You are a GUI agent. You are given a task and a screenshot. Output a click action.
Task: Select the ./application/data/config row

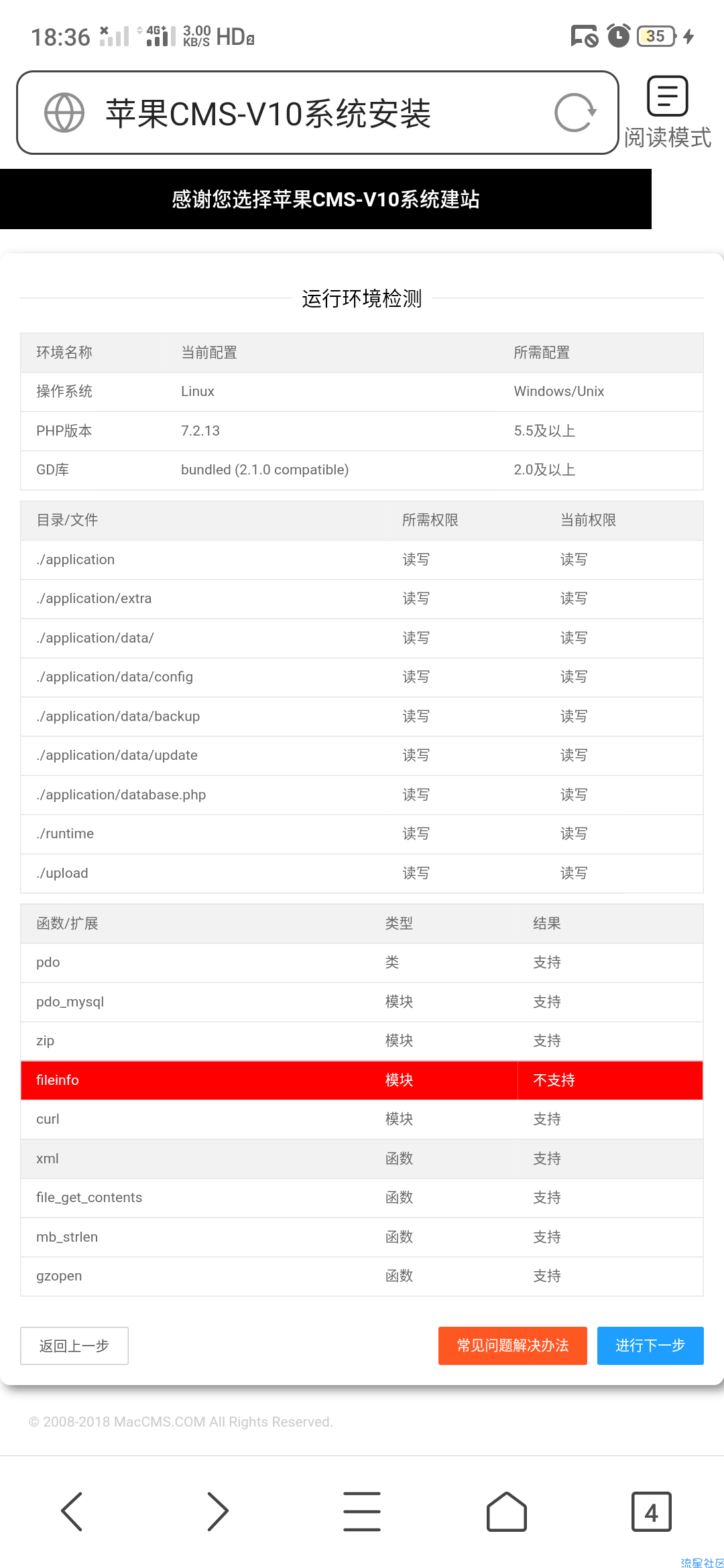point(362,677)
